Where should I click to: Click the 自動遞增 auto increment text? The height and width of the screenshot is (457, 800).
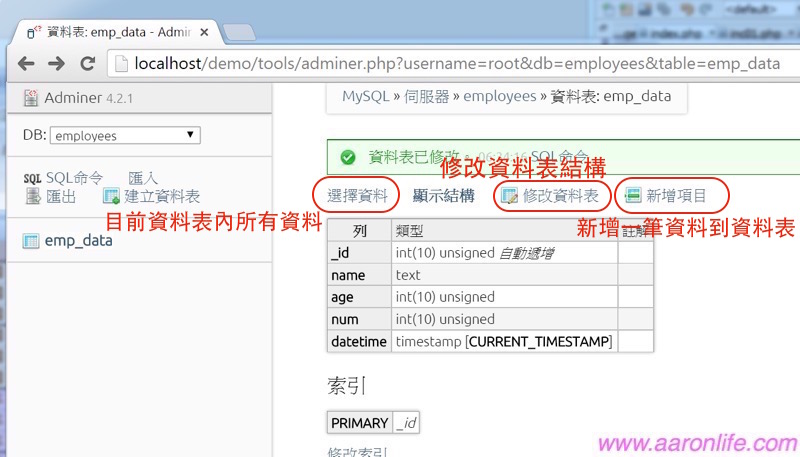pos(527,253)
